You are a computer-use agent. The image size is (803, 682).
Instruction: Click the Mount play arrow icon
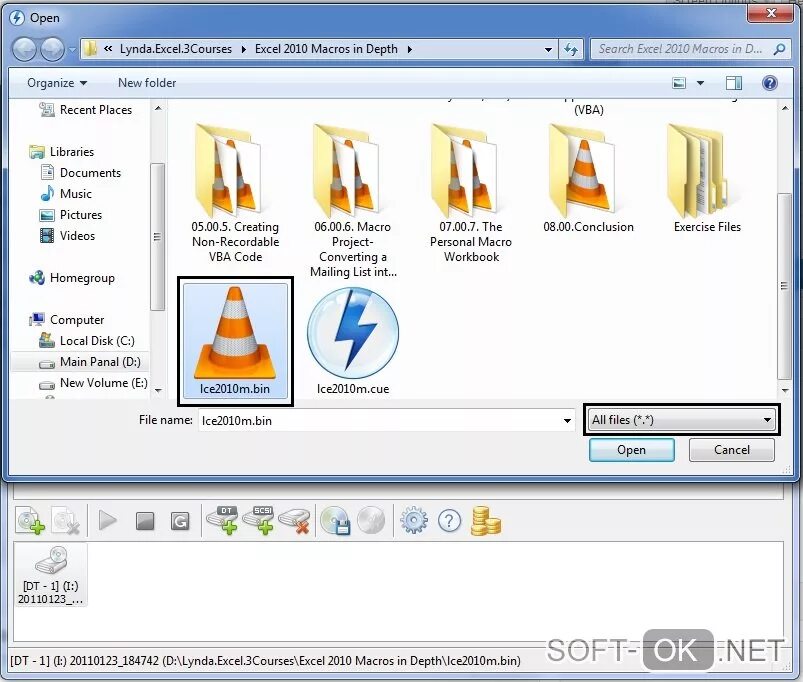[x=108, y=521]
